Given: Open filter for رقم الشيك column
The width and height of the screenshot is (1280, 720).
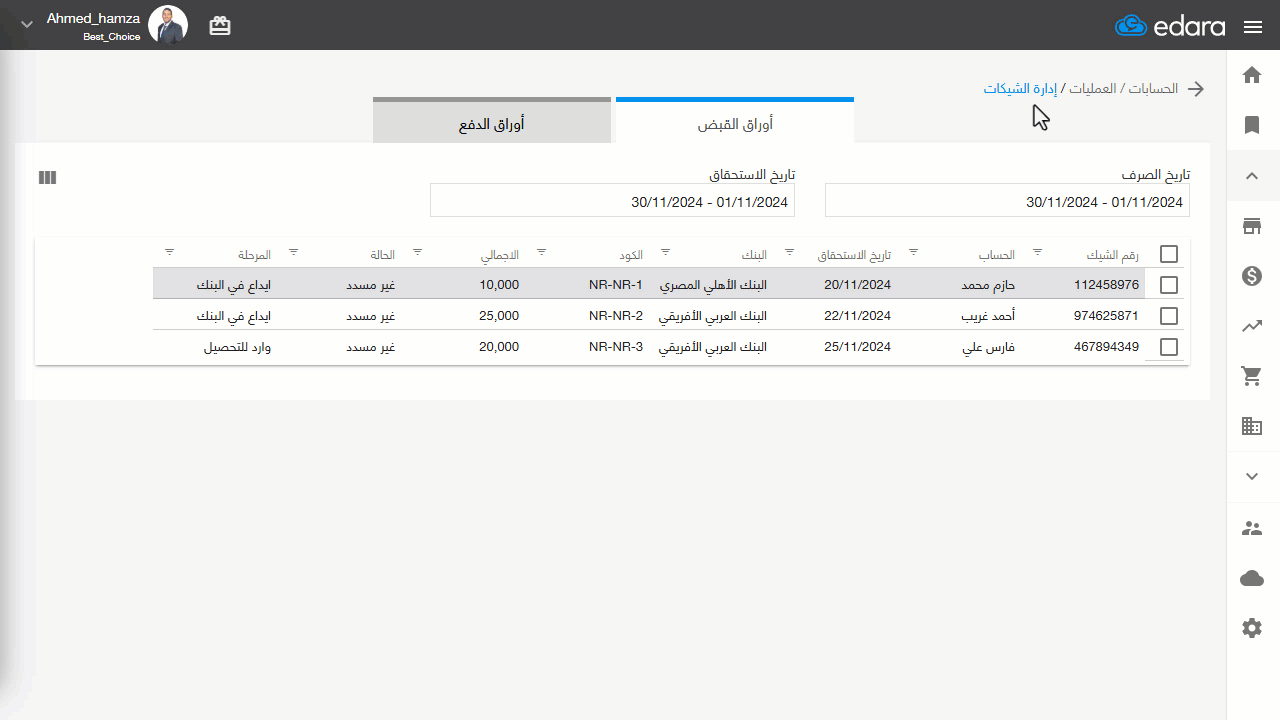Looking at the screenshot, I should click(1037, 252).
